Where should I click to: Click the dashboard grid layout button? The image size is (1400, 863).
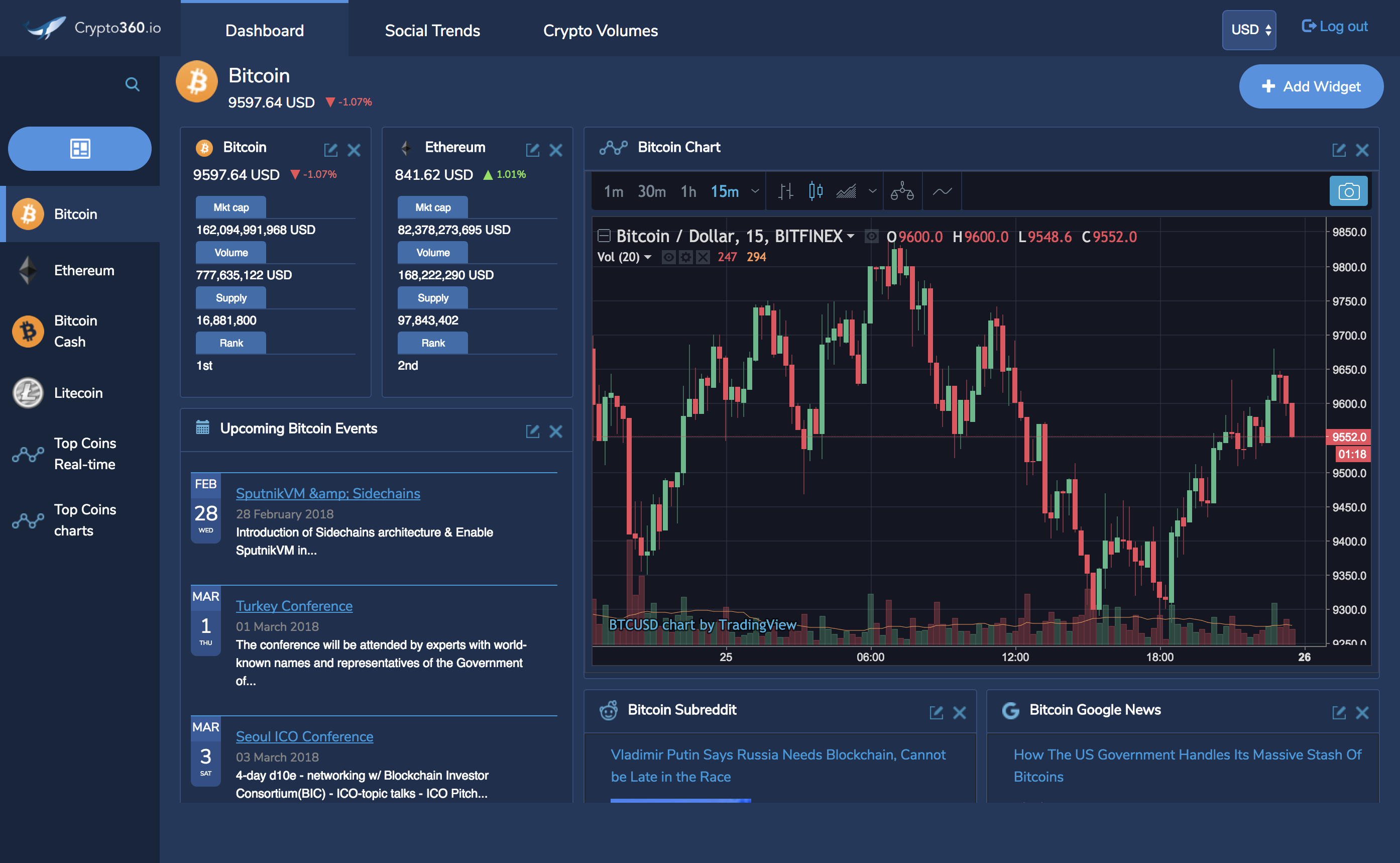click(x=80, y=149)
